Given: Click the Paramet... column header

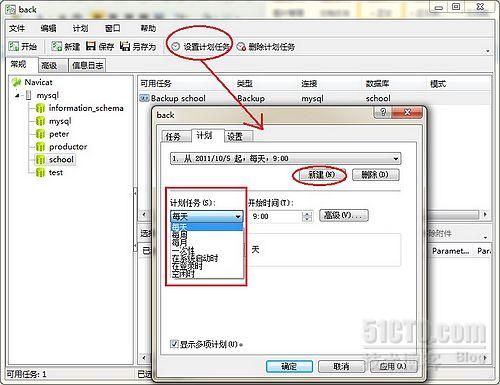Looking at the screenshot, I should 450,251.
